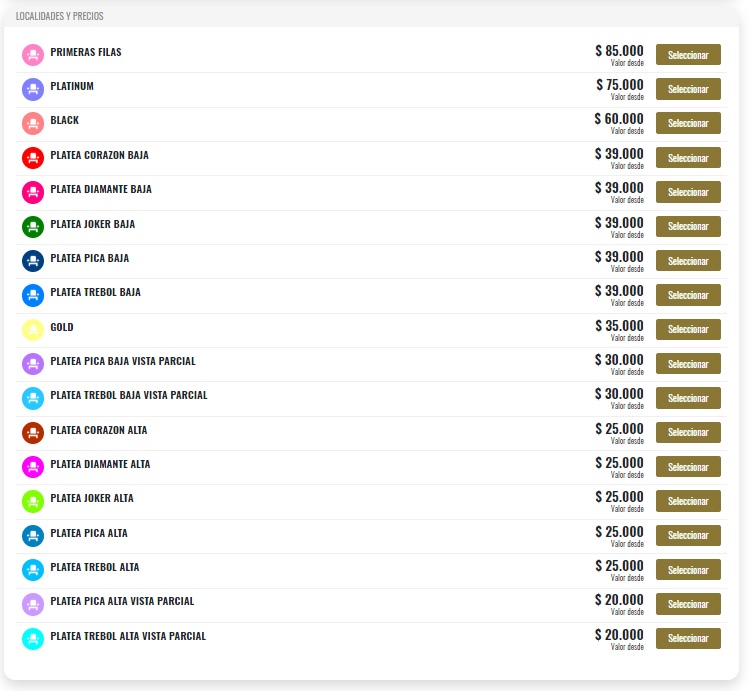This screenshot has width=751, height=691.
Task: Click the cyan Platea Trebol Alta Vista Parcial icon
Action: pyautogui.click(x=33, y=639)
